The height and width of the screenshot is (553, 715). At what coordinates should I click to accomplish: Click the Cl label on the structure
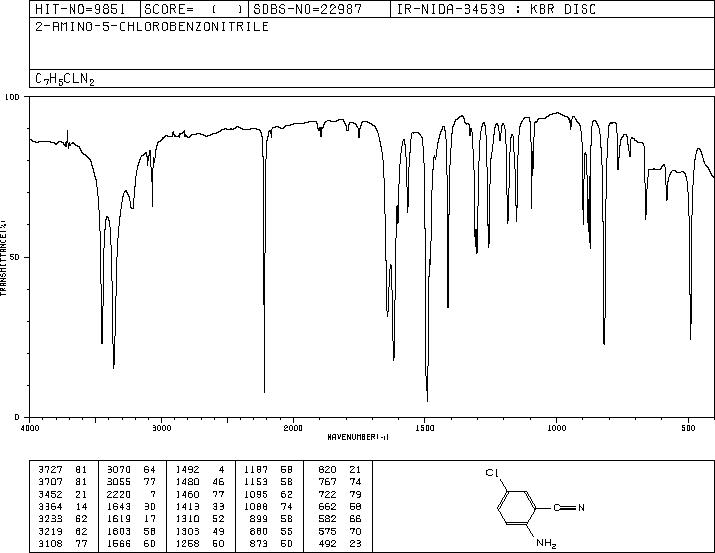tap(492, 473)
